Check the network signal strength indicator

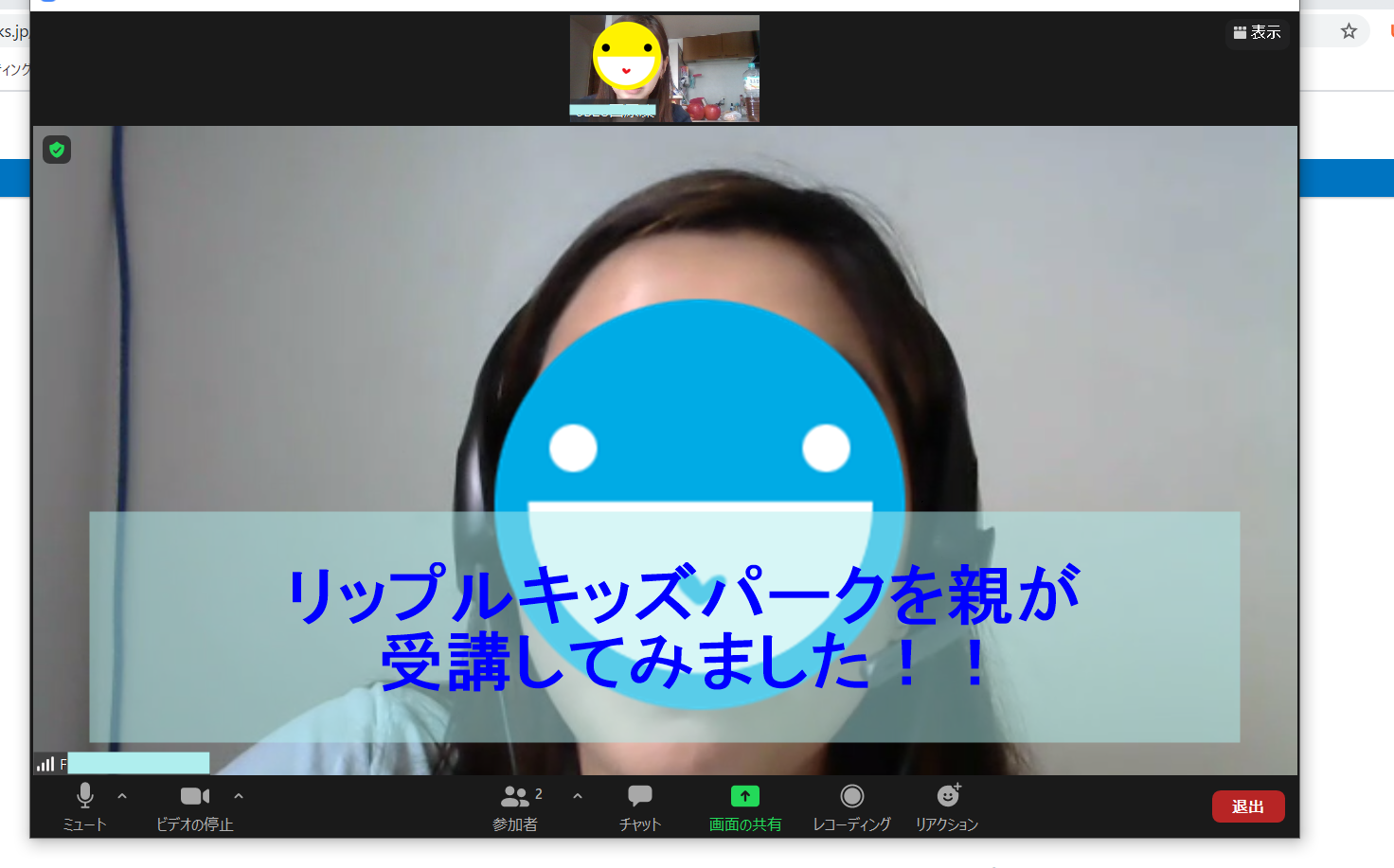(x=45, y=763)
